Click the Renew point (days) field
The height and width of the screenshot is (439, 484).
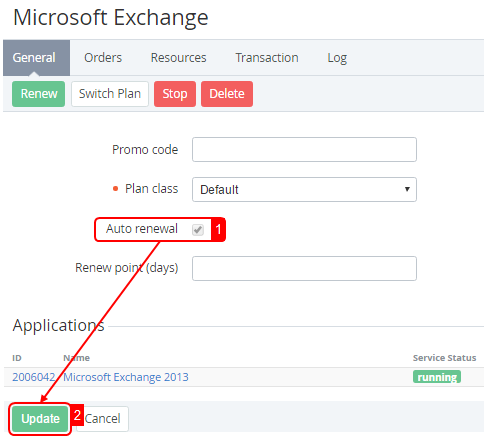[x=304, y=268]
